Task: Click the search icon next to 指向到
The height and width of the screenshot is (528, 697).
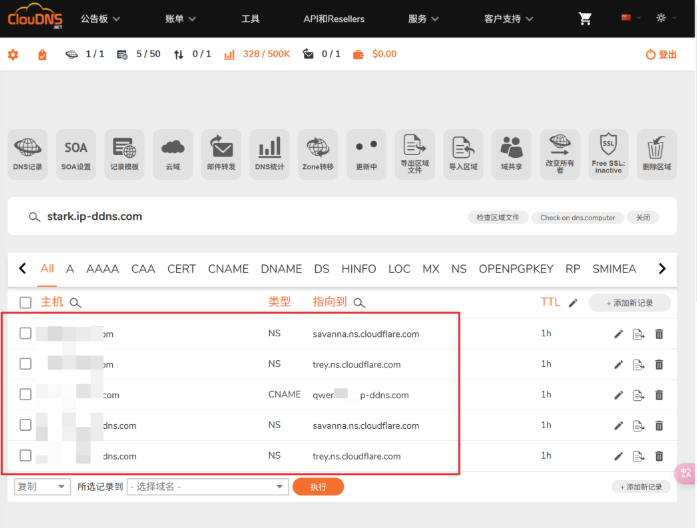Action: 359,303
